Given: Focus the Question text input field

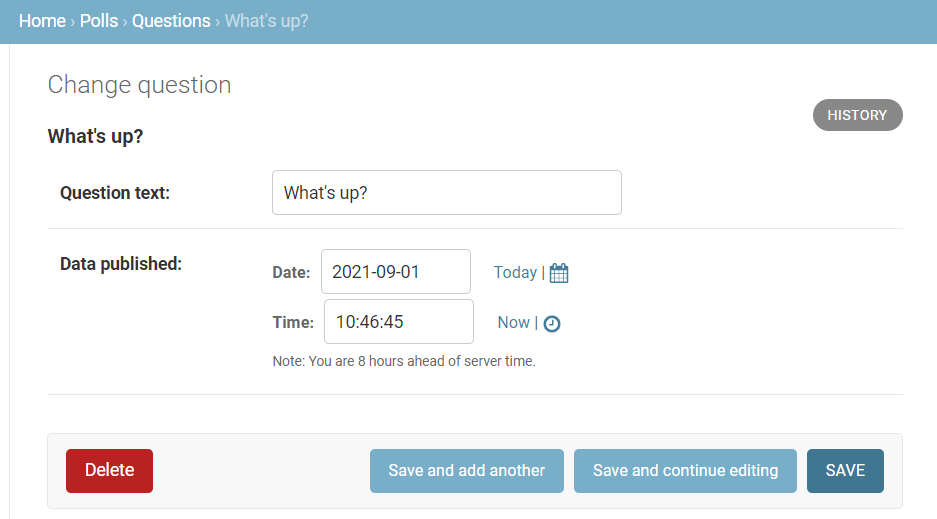Looking at the screenshot, I should pos(446,193).
